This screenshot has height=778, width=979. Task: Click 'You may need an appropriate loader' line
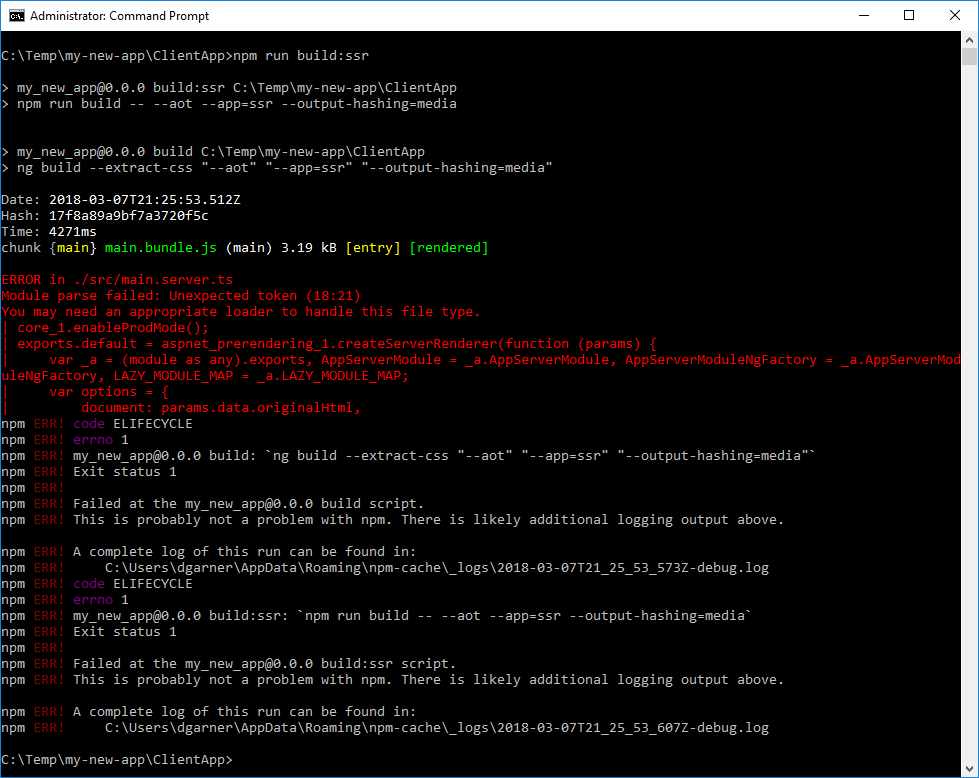240,312
